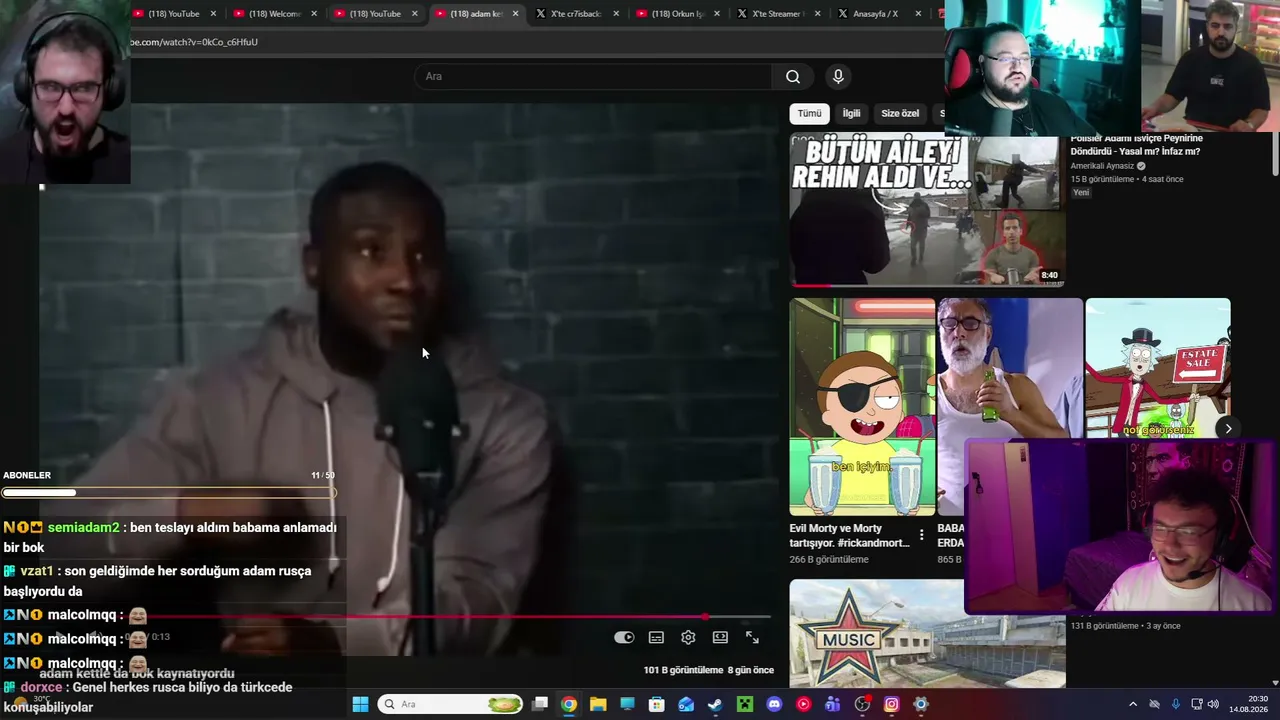Open Instagram from the taskbar

point(892,704)
